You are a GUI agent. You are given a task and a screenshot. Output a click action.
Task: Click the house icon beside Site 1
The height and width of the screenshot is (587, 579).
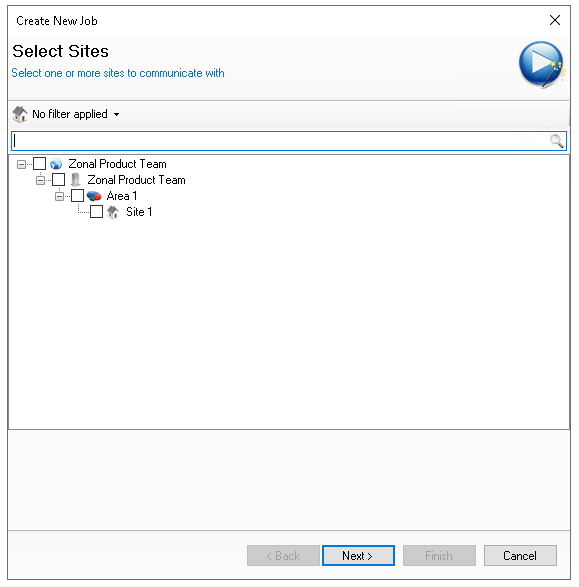click(x=113, y=212)
